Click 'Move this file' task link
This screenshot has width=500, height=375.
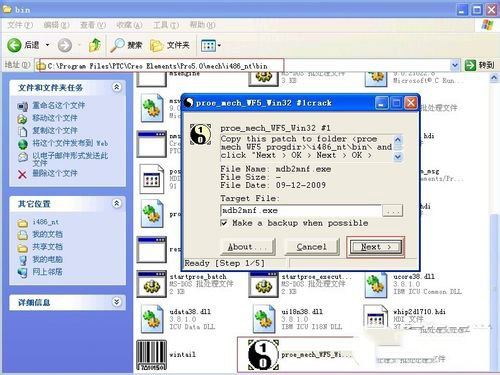tap(55, 118)
